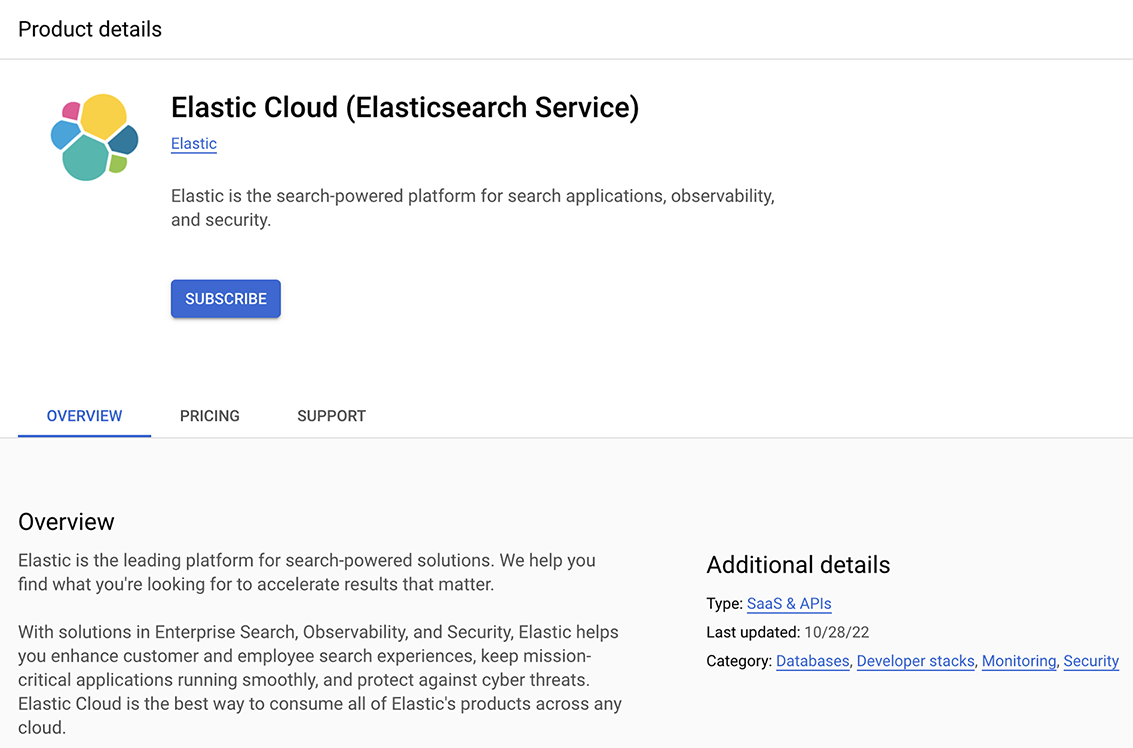The image size is (1133, 748).
Task: Click the 'Elastic is the search-powered platform' description
Action: 473,208
